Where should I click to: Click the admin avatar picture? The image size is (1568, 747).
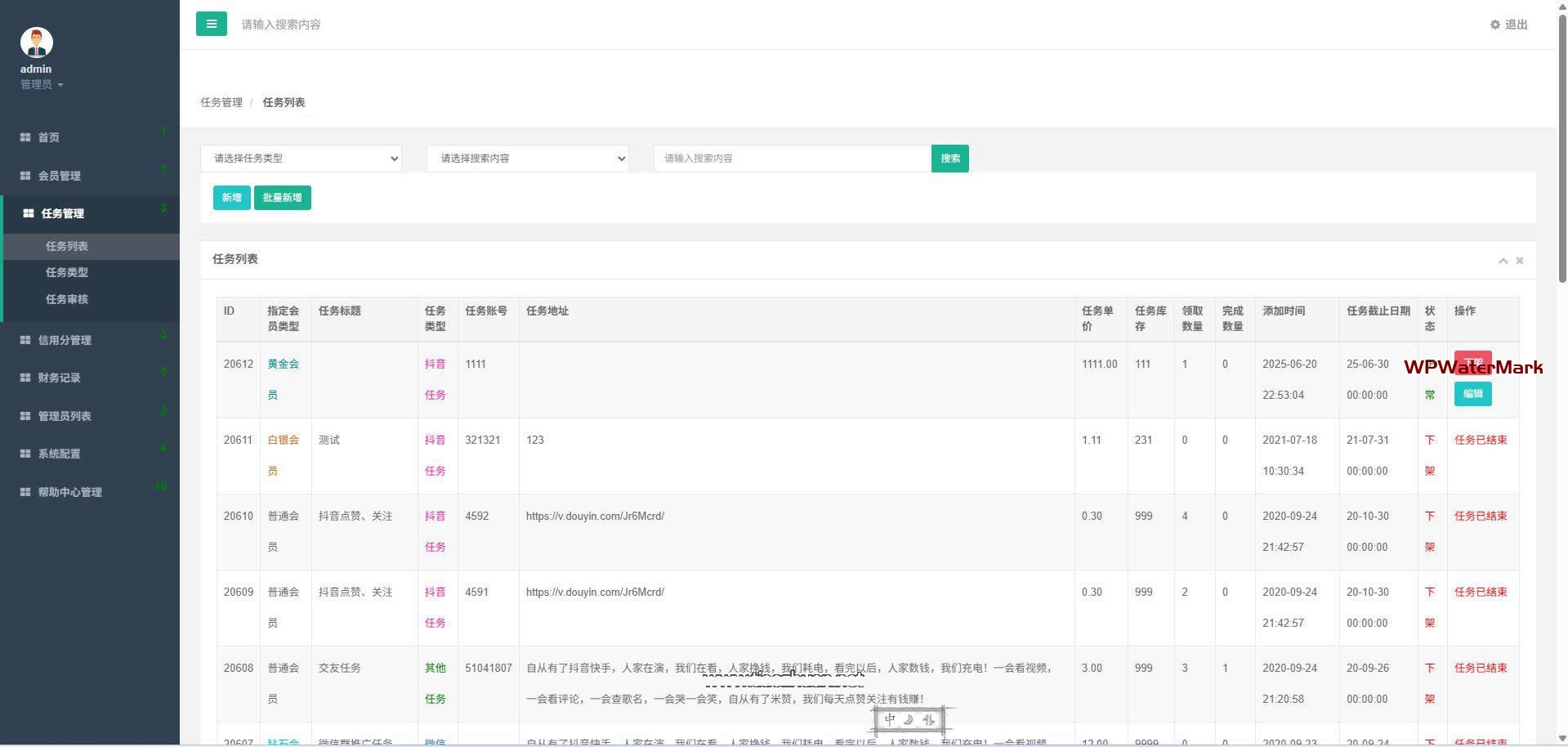coord(36,42)
